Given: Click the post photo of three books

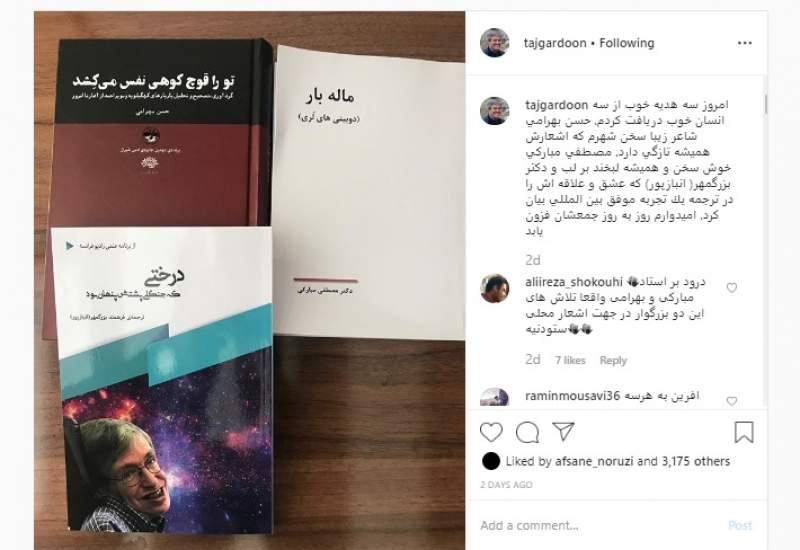Looking at the screenshot, I should pos(249,280).
